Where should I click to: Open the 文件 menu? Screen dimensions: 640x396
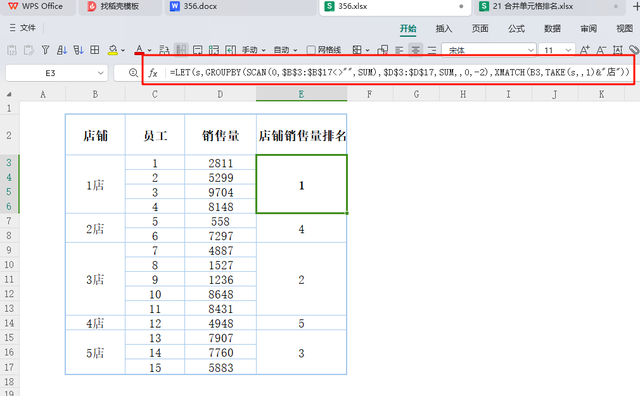point(22,28)
